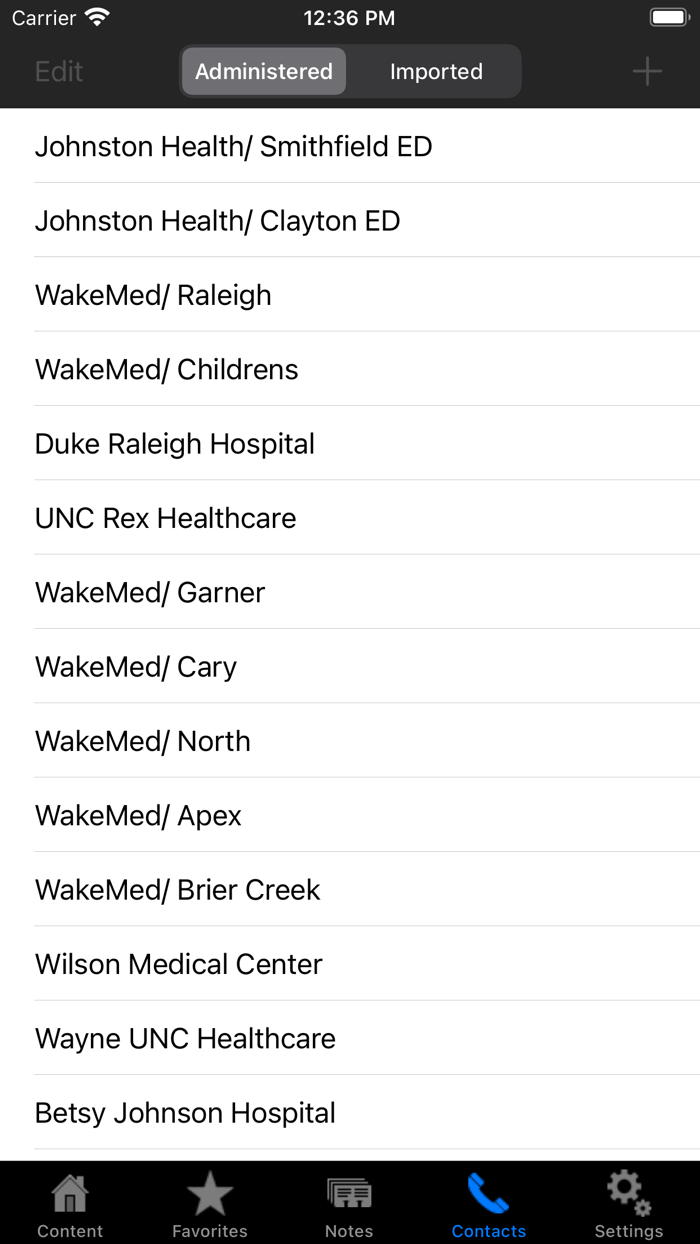Open Wilson Medical Center contact
The height and width of the screenshot is (1244, 700).
(x=178, y=964)
